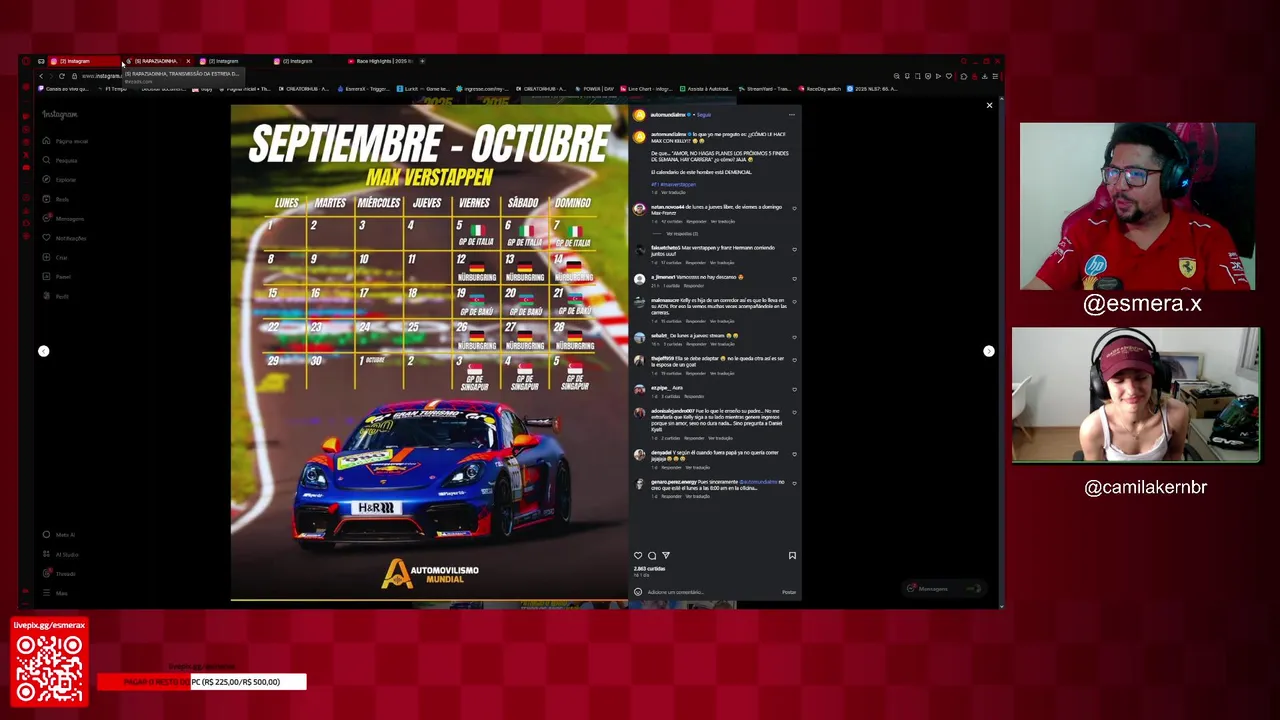Reload the page
This screenshot has width=1280, height=720.
[61, 76]
